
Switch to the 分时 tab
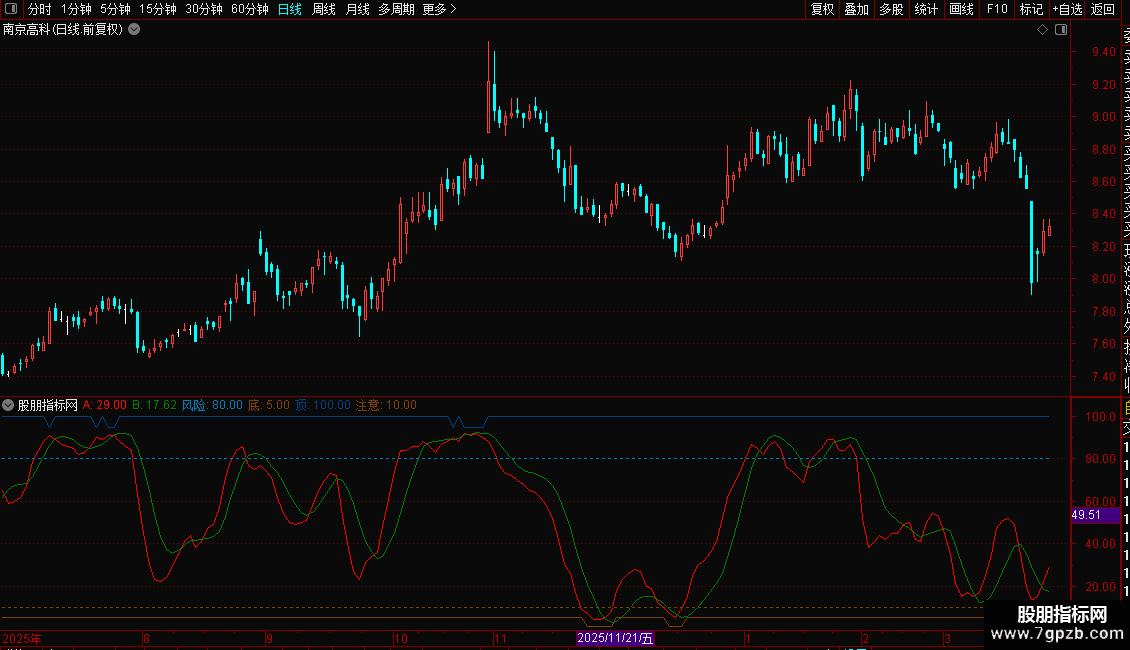39,9
